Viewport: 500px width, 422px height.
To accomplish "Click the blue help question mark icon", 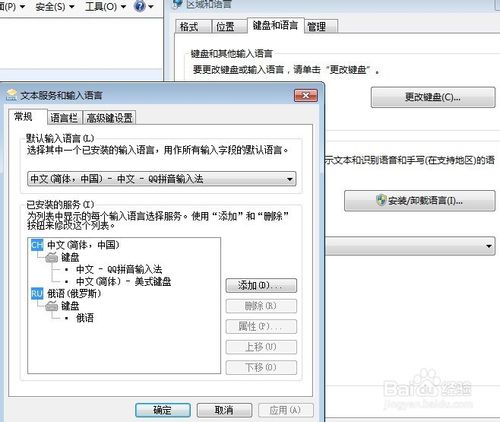I will (140, 6).
